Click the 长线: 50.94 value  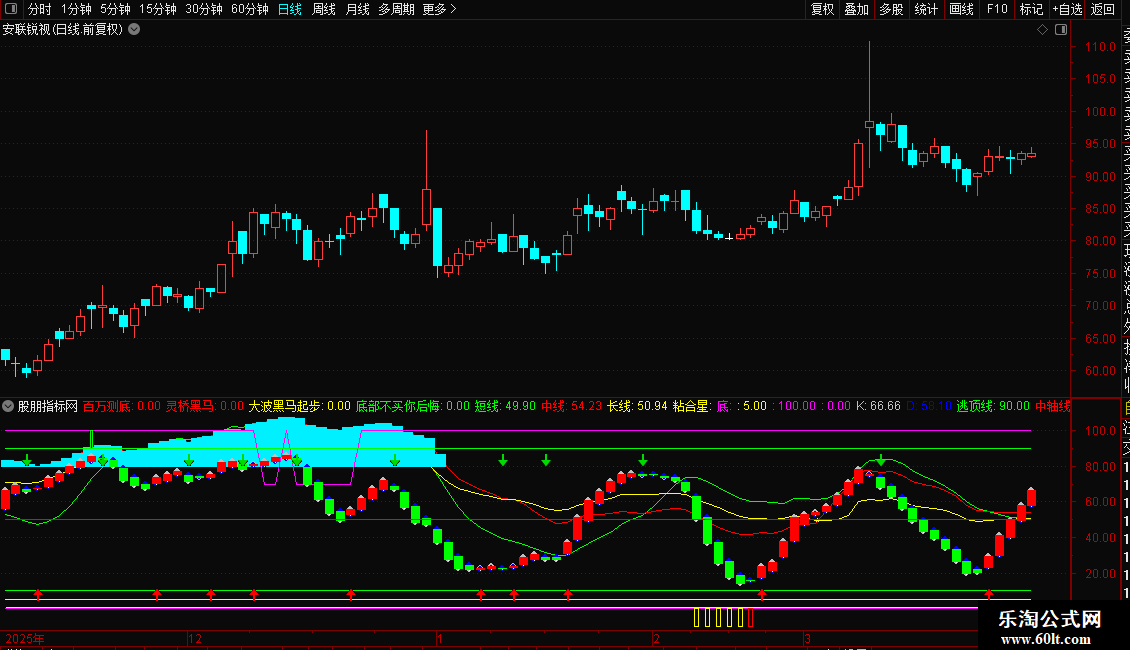coord(637,406)
